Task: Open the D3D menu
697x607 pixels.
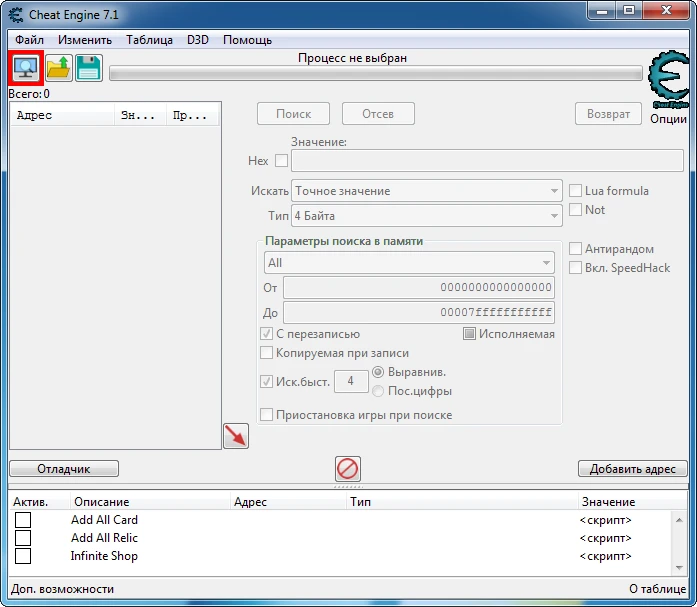Action: [198, 40]
